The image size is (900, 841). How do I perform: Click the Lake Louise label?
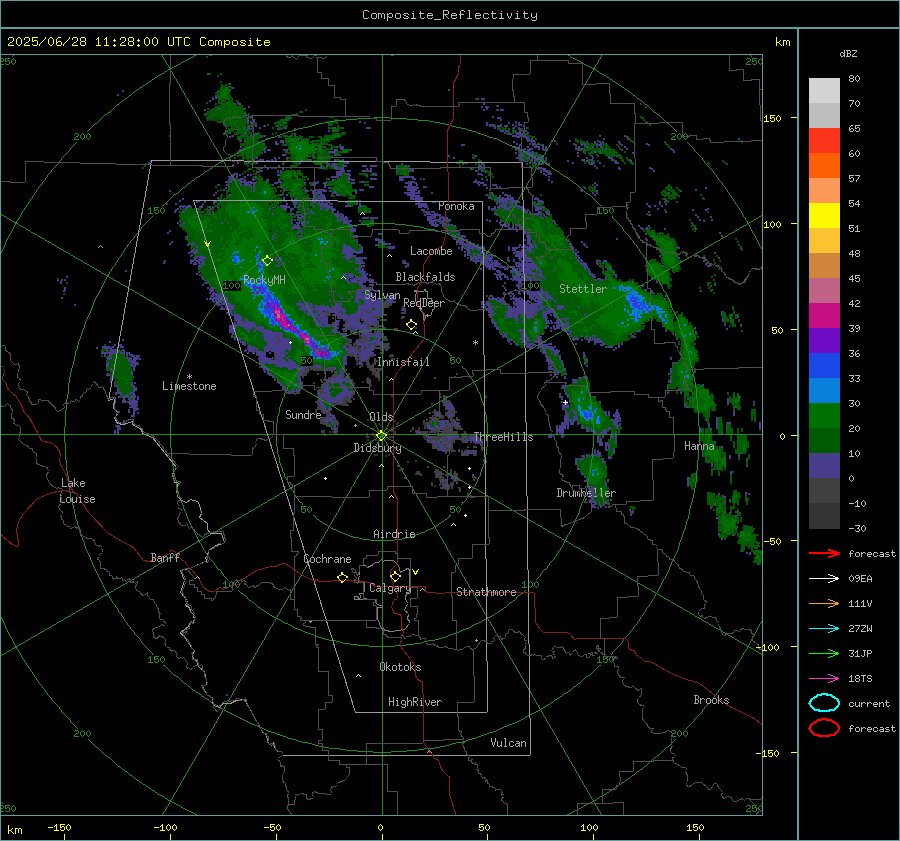(77, 491)
